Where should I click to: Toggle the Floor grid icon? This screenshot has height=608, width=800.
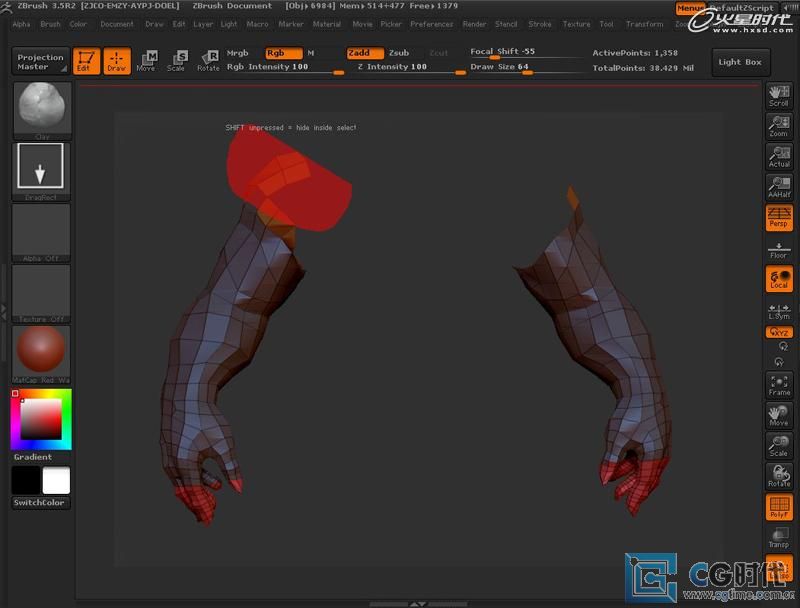[779, 248]
